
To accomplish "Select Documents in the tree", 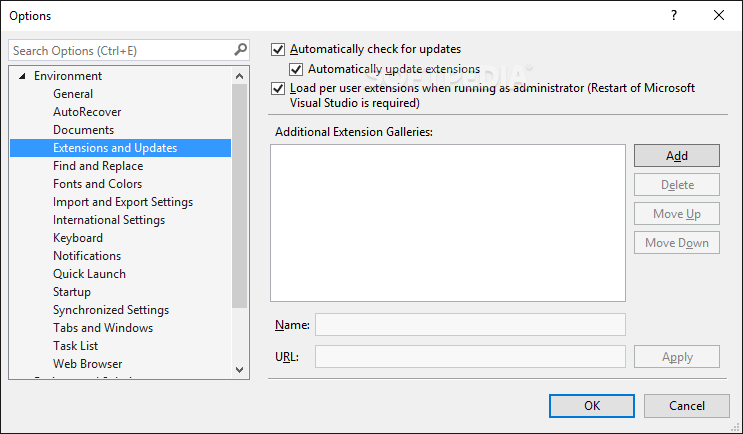I will point(83,130).
